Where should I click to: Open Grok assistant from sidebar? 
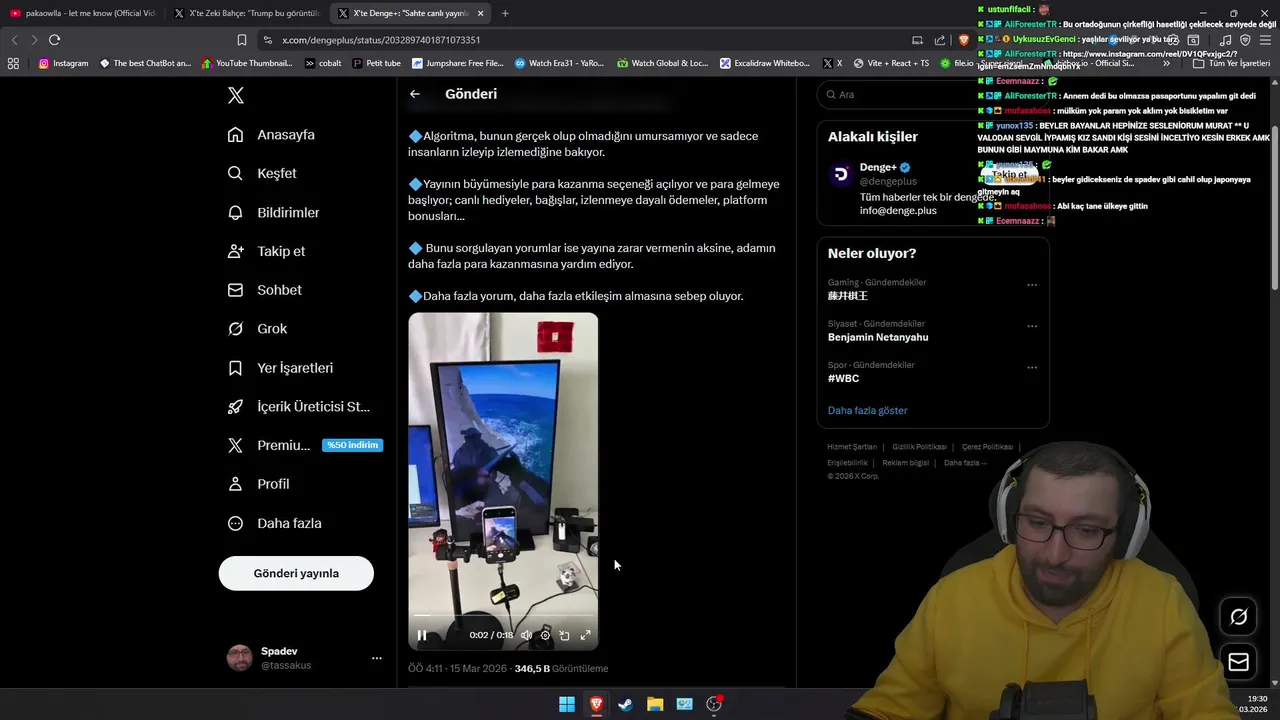tap(257, 328)
